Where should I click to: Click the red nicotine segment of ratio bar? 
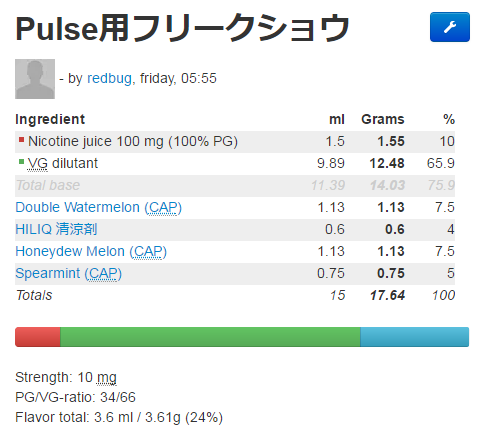point(38,337)
